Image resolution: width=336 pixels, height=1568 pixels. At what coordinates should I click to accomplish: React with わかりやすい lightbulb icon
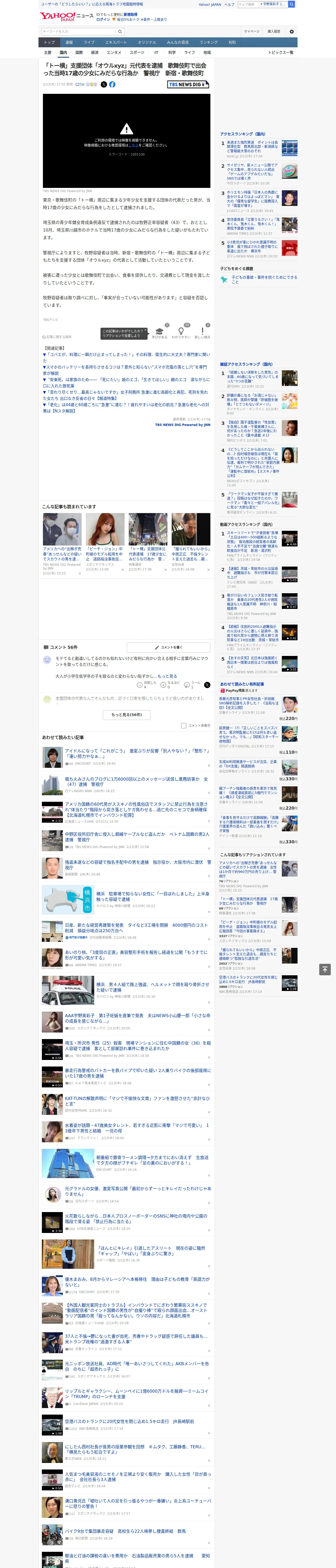181,331
